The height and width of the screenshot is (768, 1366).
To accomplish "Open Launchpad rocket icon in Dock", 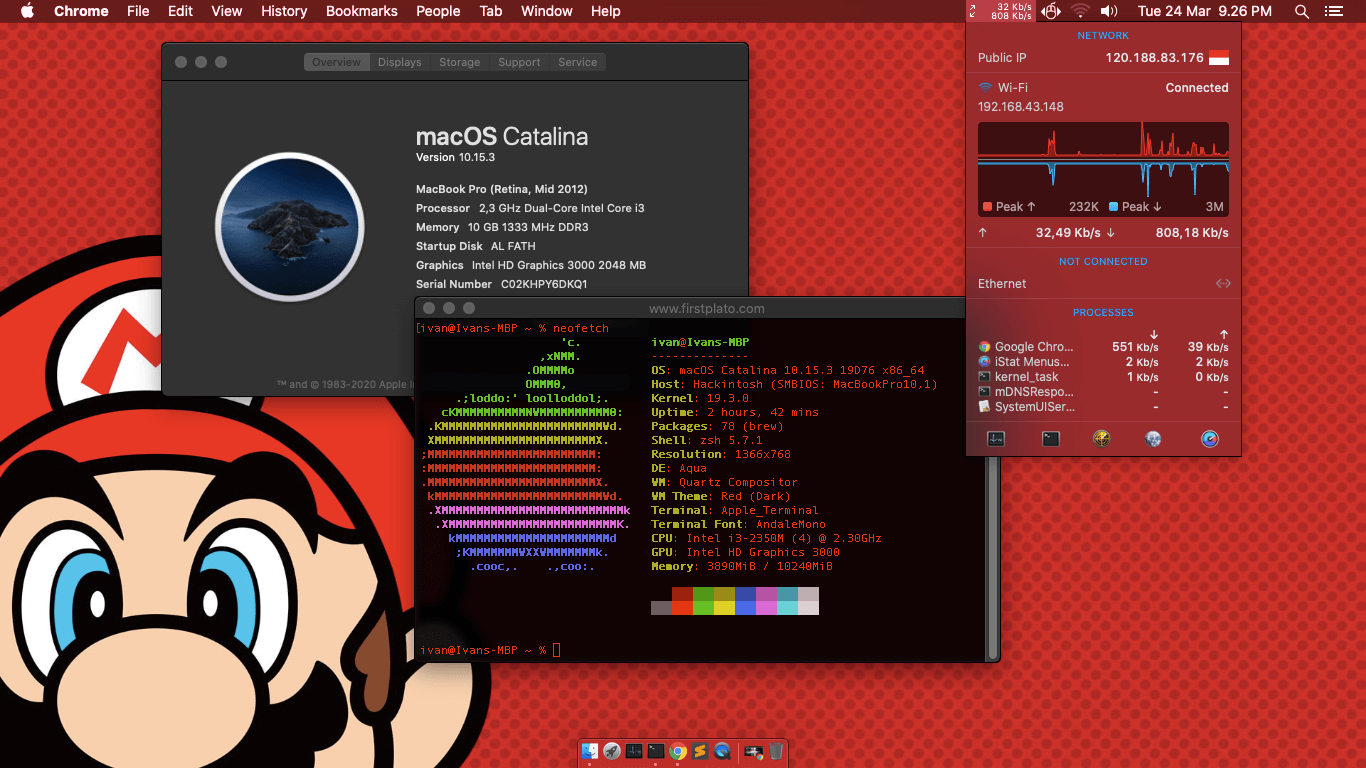I will tap(612, 751).
